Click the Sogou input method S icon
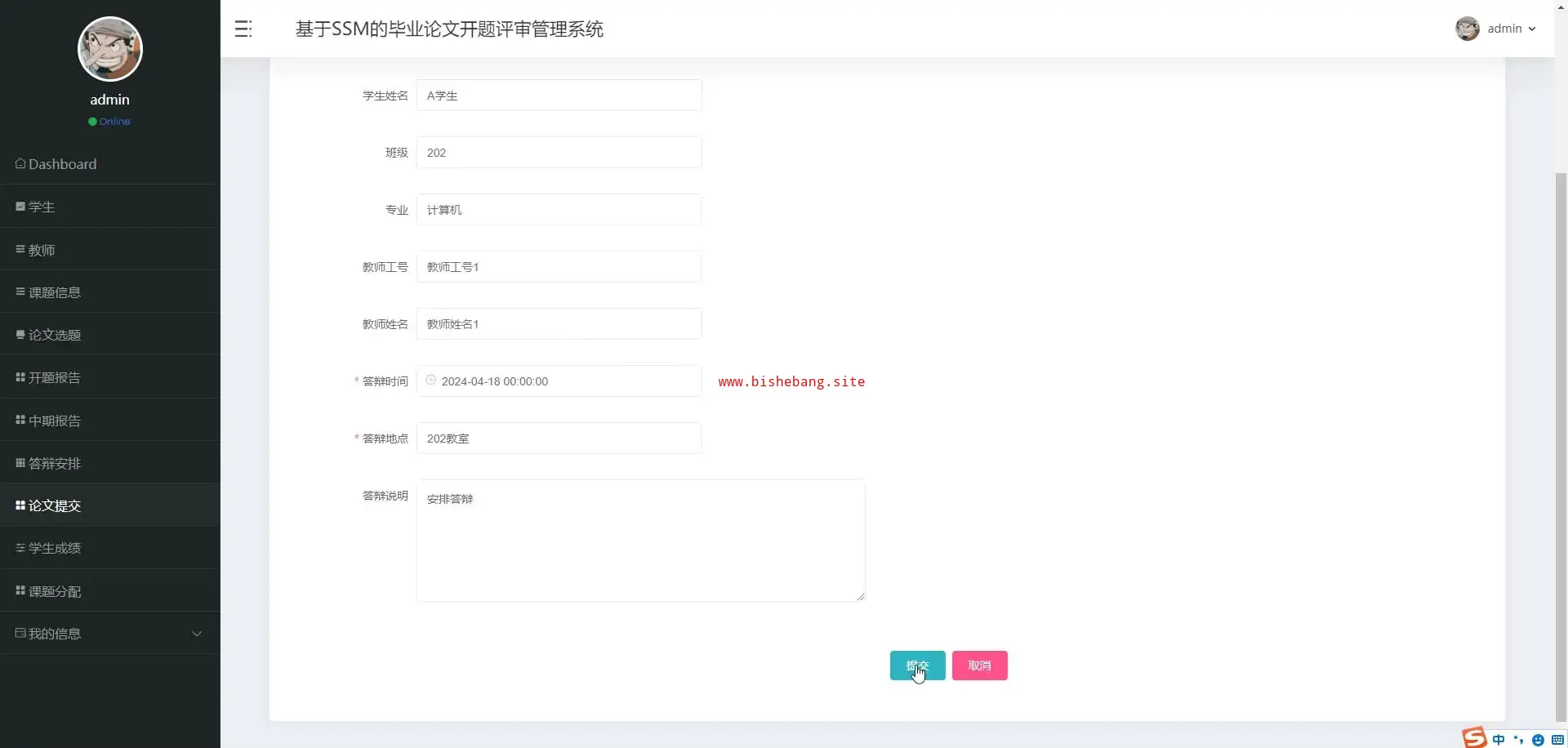This screenshot has width=1568, height=748. 1474,737
